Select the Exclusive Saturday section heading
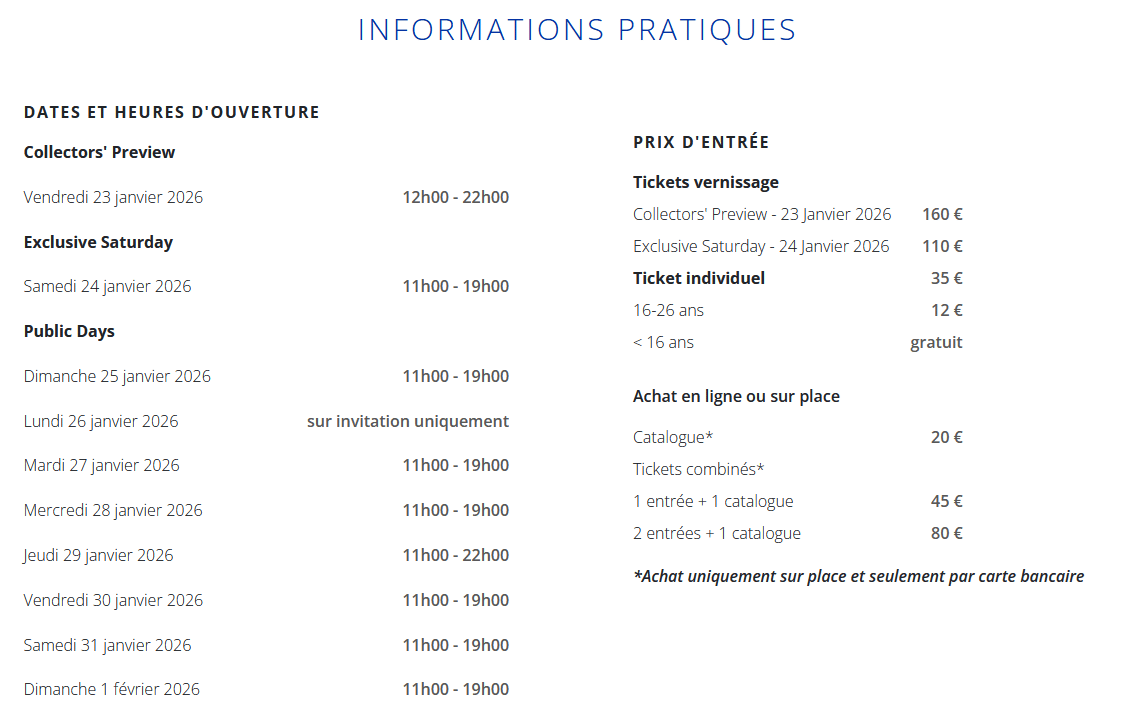Image resolution: width=1129 pixels, height=718 pixels. pyautogui.click(x=98, y=242)
